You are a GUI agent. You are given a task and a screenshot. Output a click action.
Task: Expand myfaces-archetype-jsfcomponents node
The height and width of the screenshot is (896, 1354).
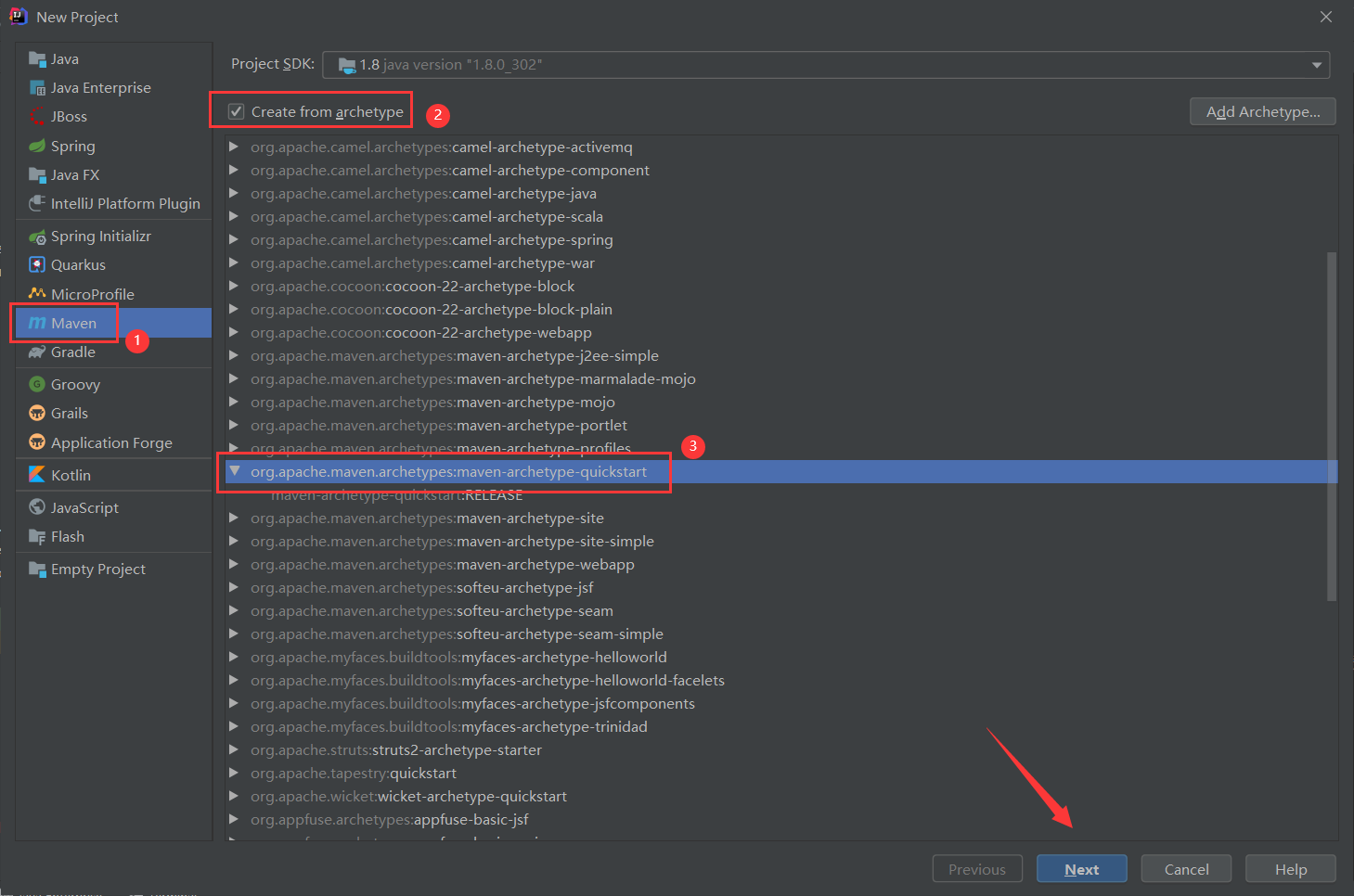click(234, 703)
